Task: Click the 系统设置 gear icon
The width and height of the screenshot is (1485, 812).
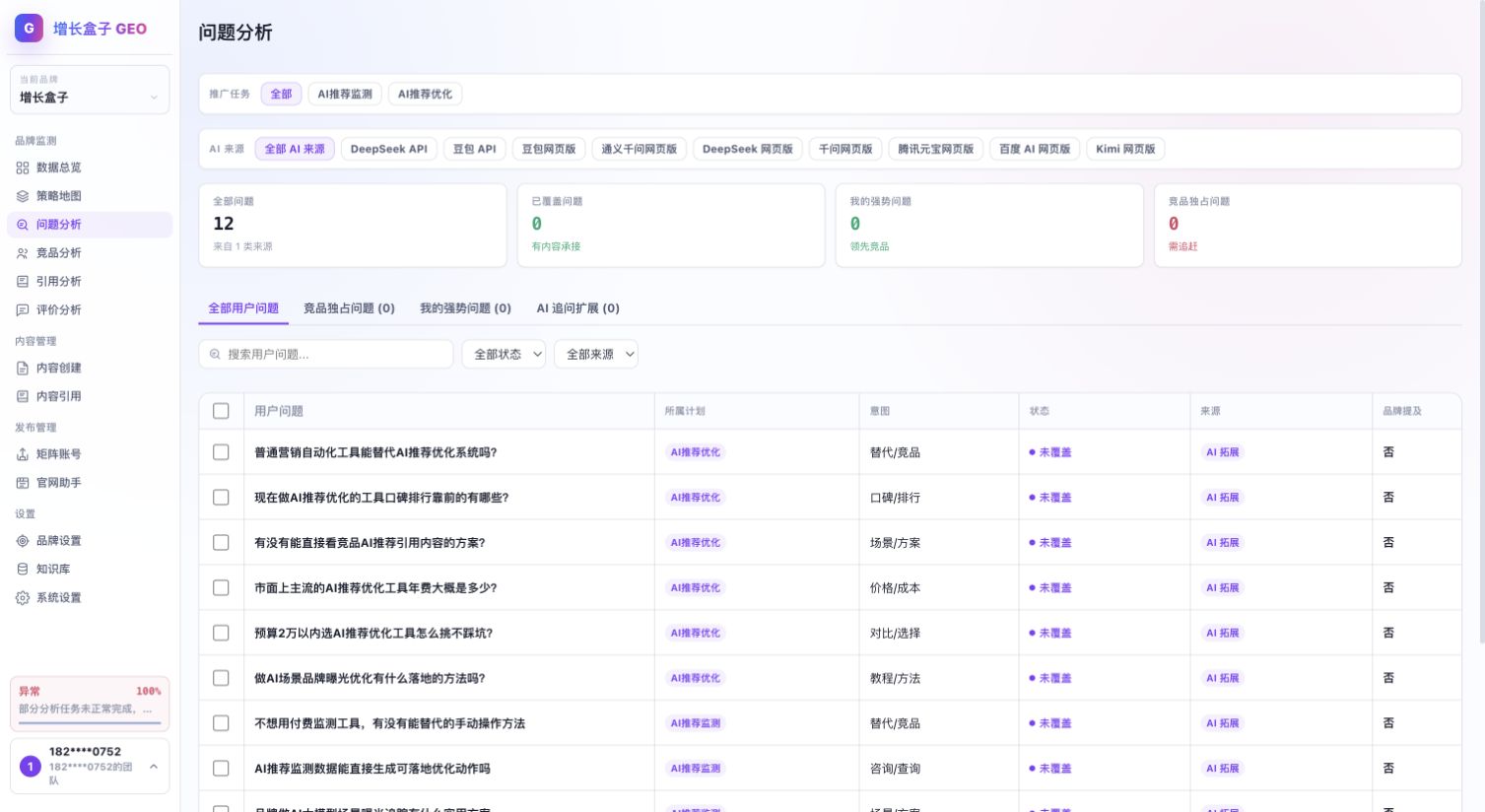Action: tap(23, 598)
